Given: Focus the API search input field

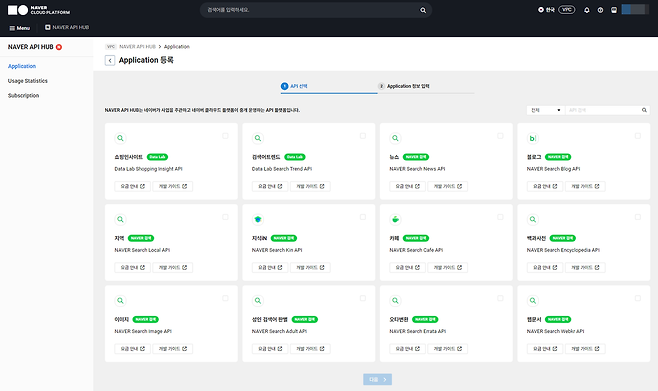Looking at the screenshot, I should (603, 110).
